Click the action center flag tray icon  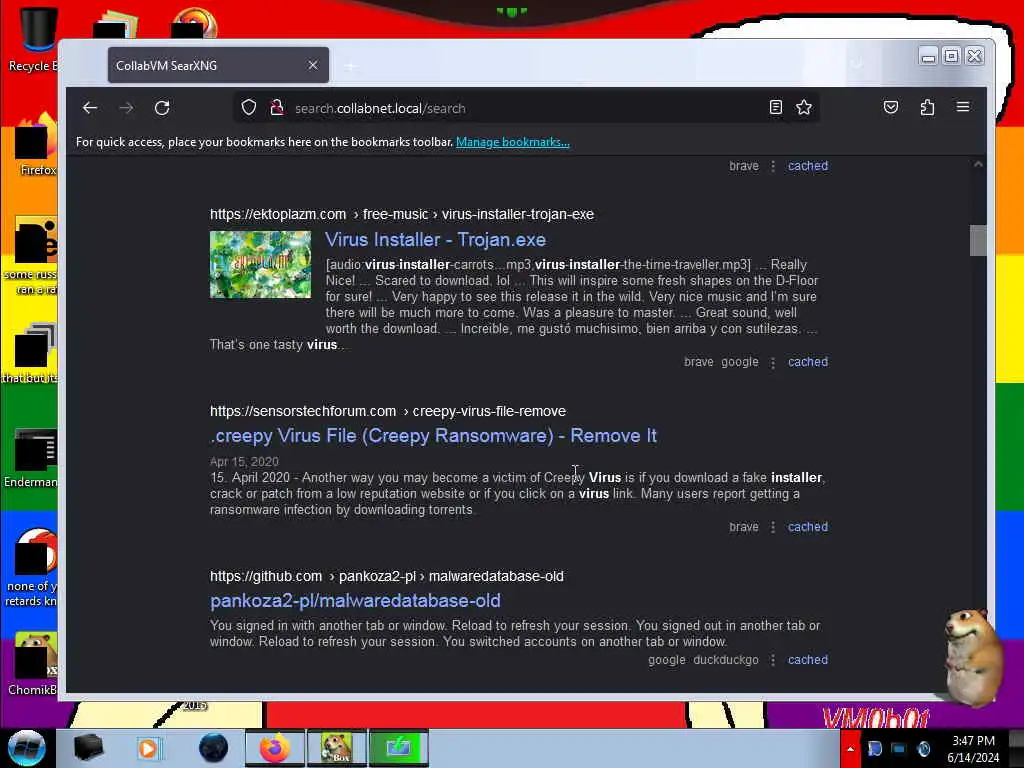[874, 749]
